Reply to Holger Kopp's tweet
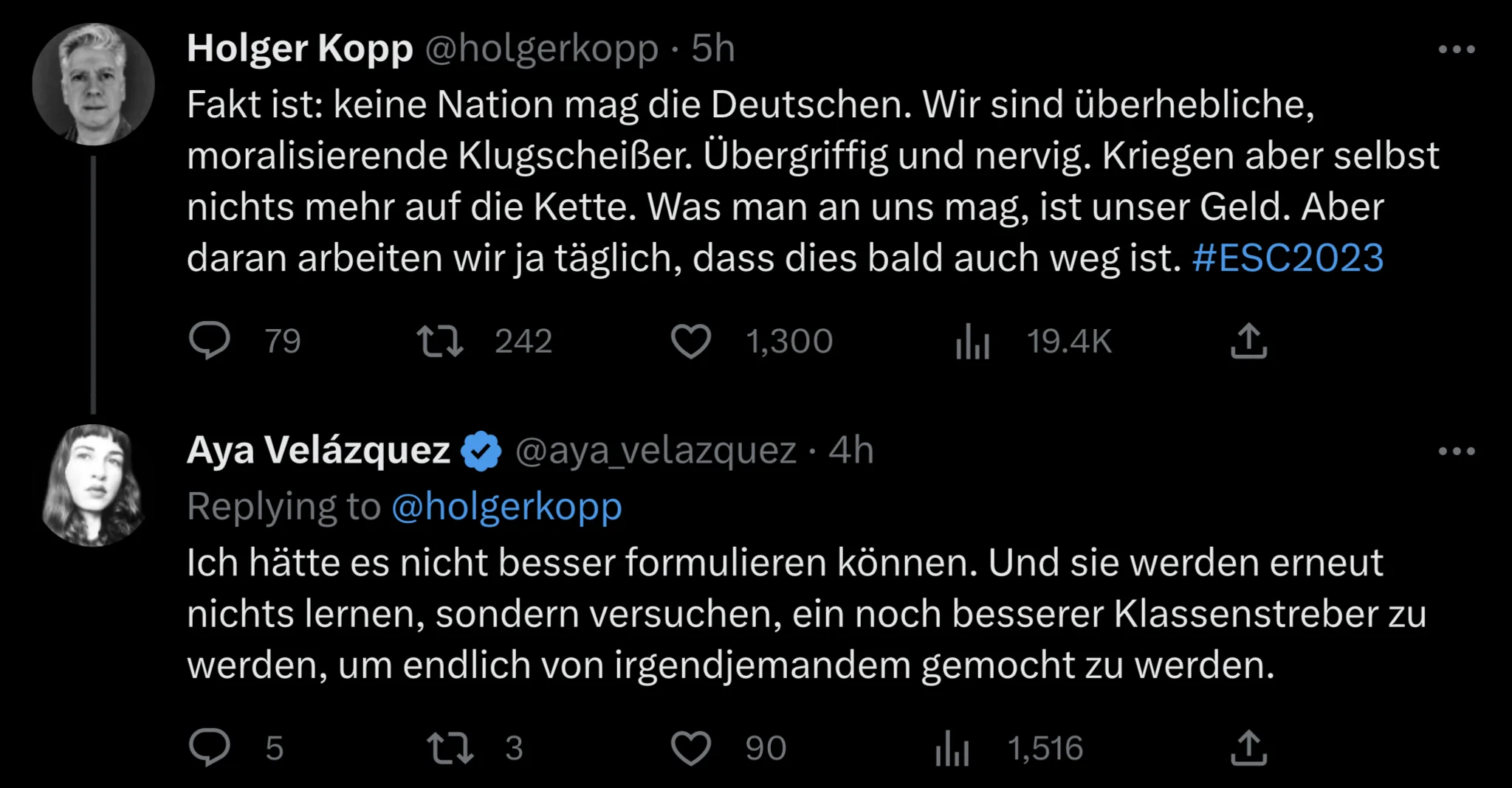This screenshot has width=1512, height=788. 210,341
